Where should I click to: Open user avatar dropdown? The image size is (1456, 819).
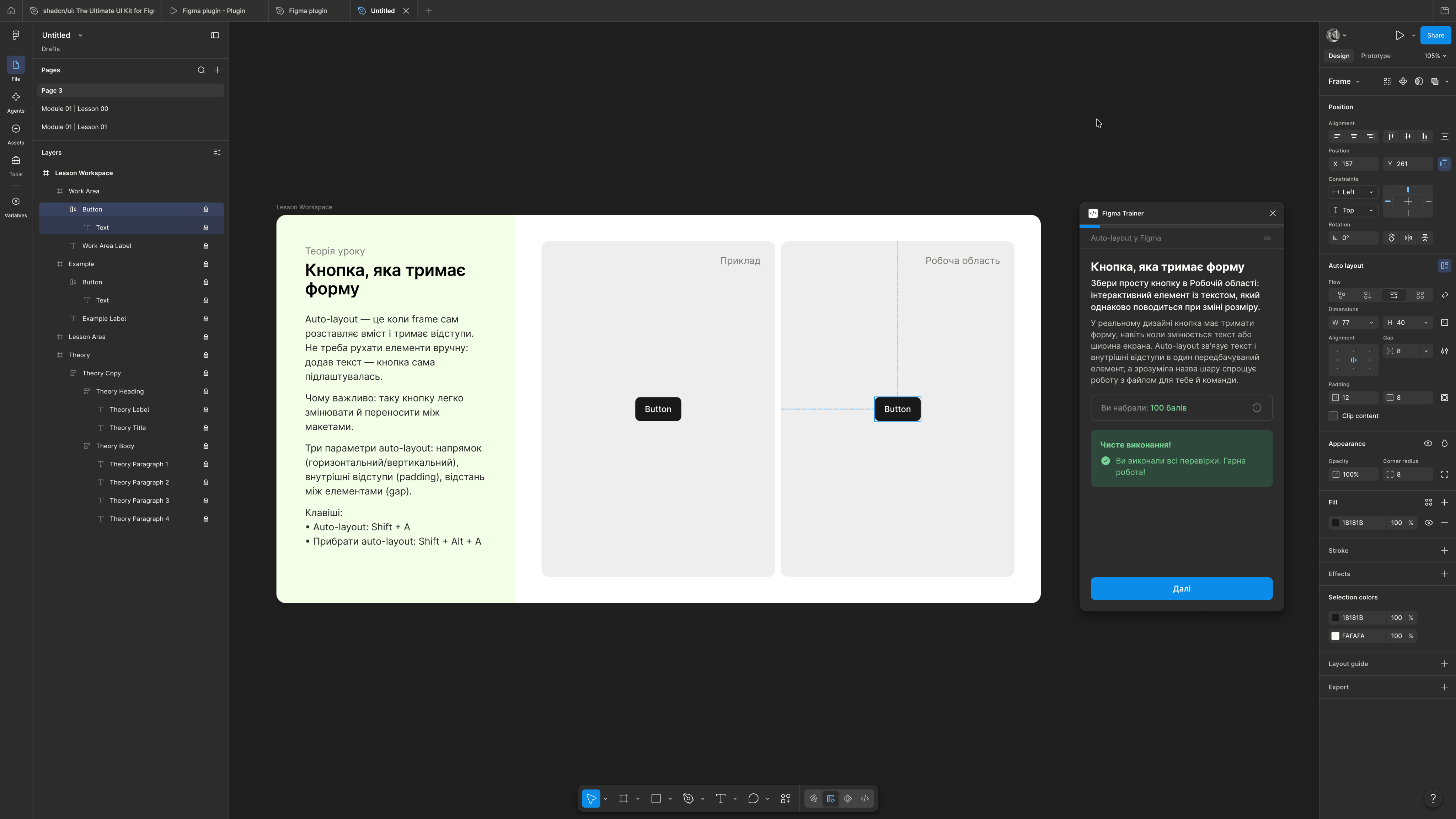1336,35
